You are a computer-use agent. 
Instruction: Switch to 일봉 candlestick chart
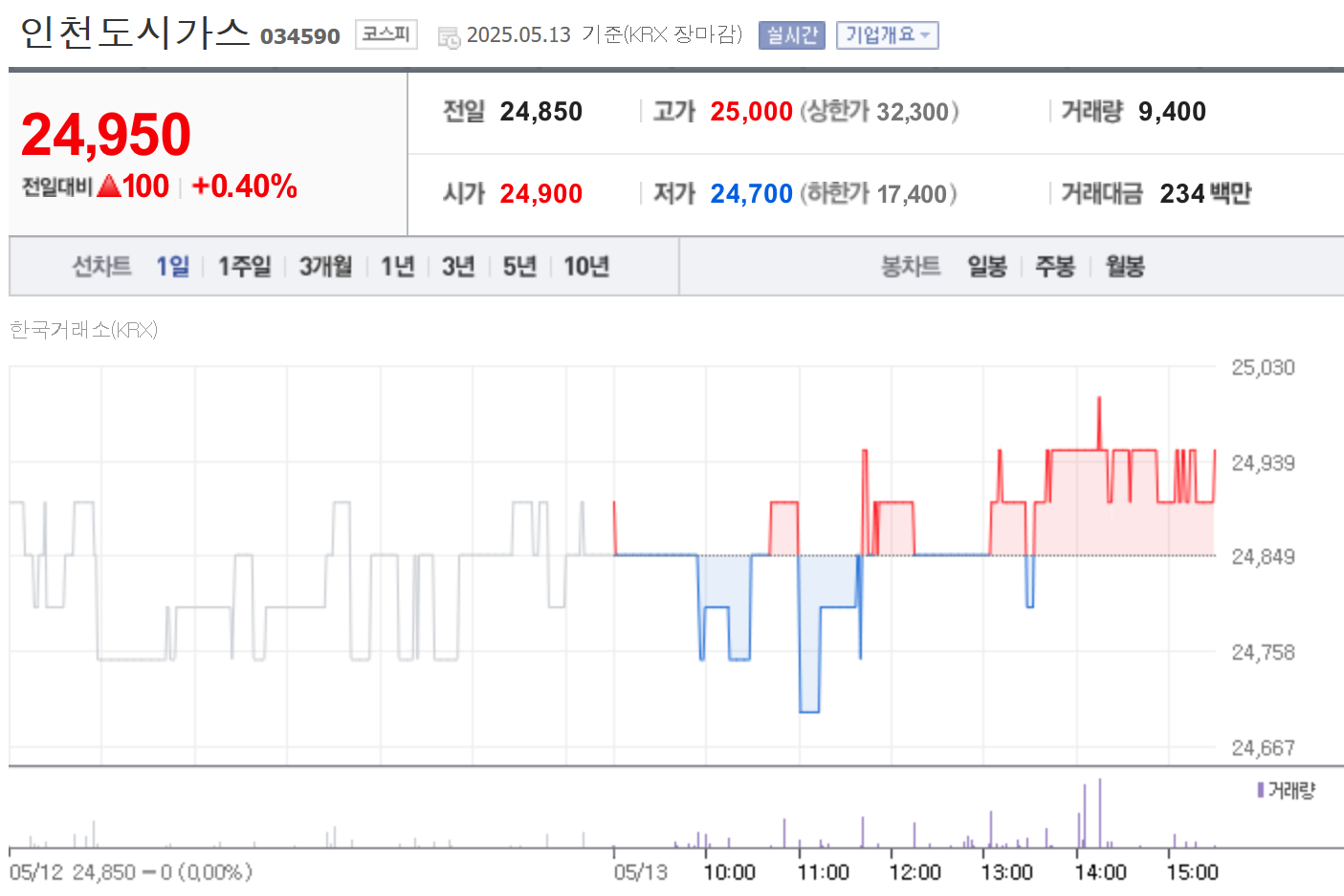point(987,266)
